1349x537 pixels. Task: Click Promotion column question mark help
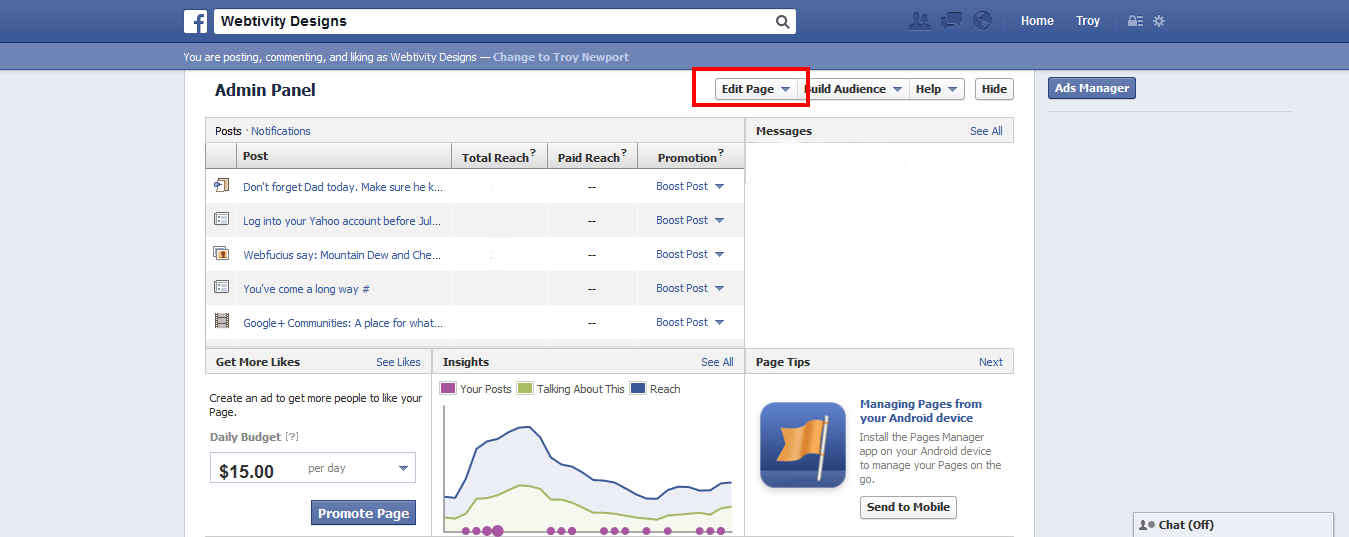click(x=721, y=152)
